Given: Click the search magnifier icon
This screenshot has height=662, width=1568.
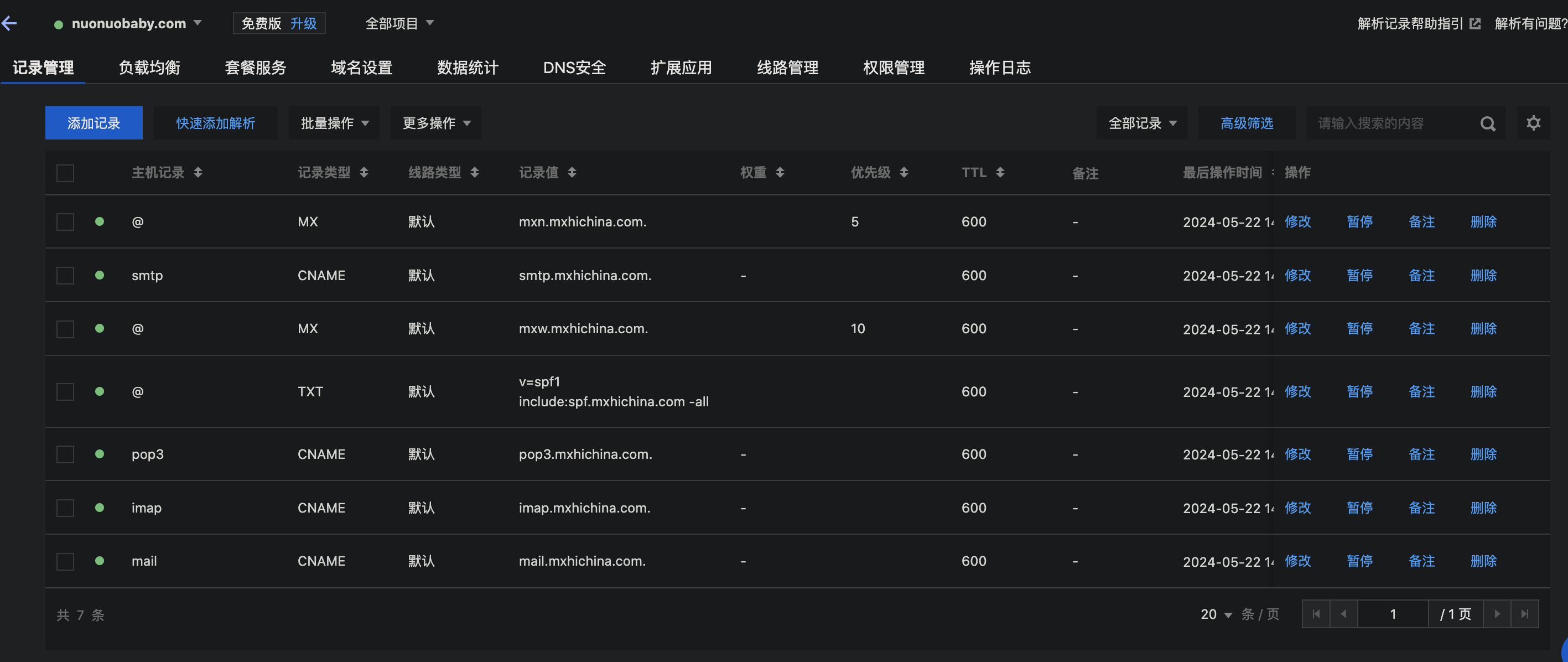Looking at the screenshot, I should (x=1487, y=123).
